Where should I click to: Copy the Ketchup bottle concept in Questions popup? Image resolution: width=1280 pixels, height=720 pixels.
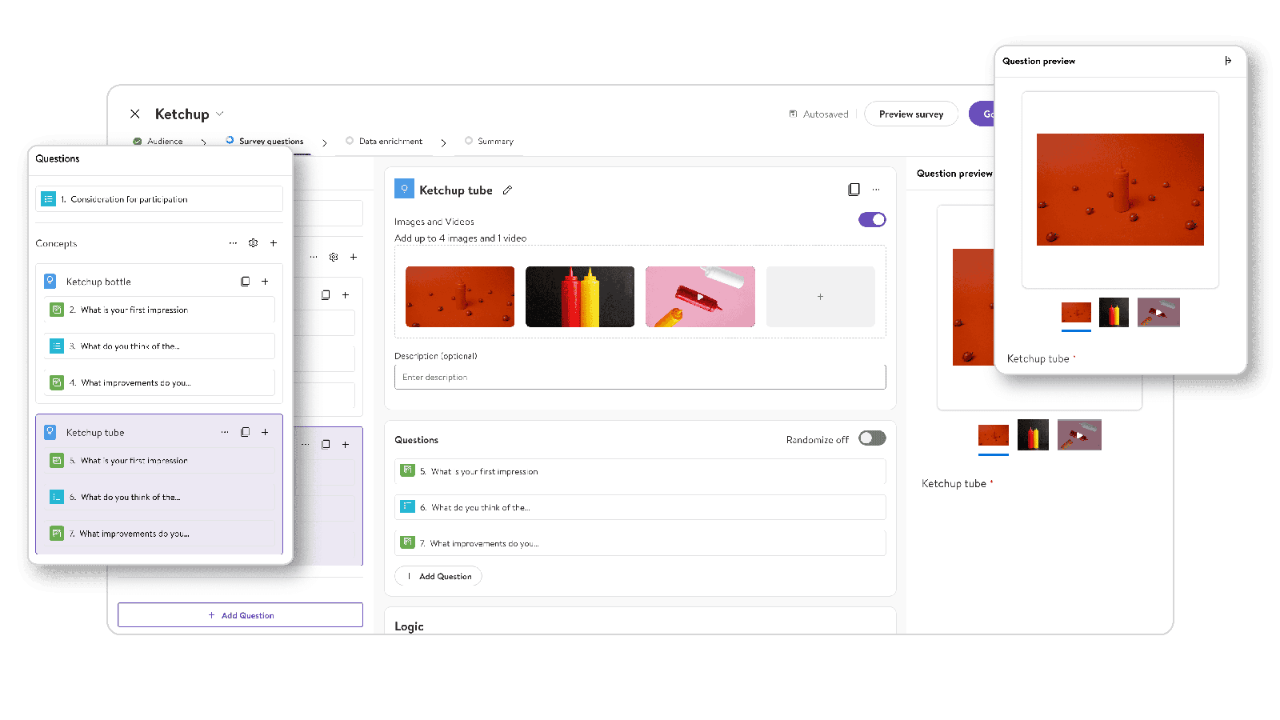(245, 282)
